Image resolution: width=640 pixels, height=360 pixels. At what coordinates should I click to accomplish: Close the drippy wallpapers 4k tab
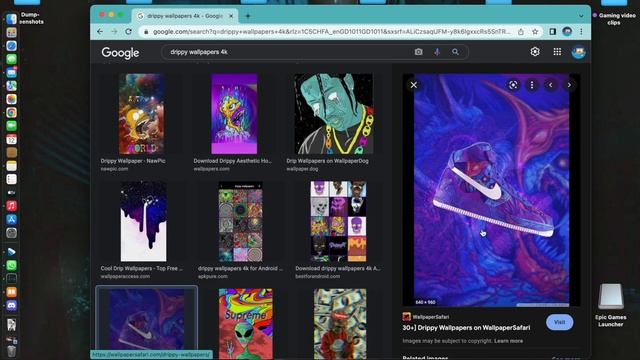(x=231, y=16)
